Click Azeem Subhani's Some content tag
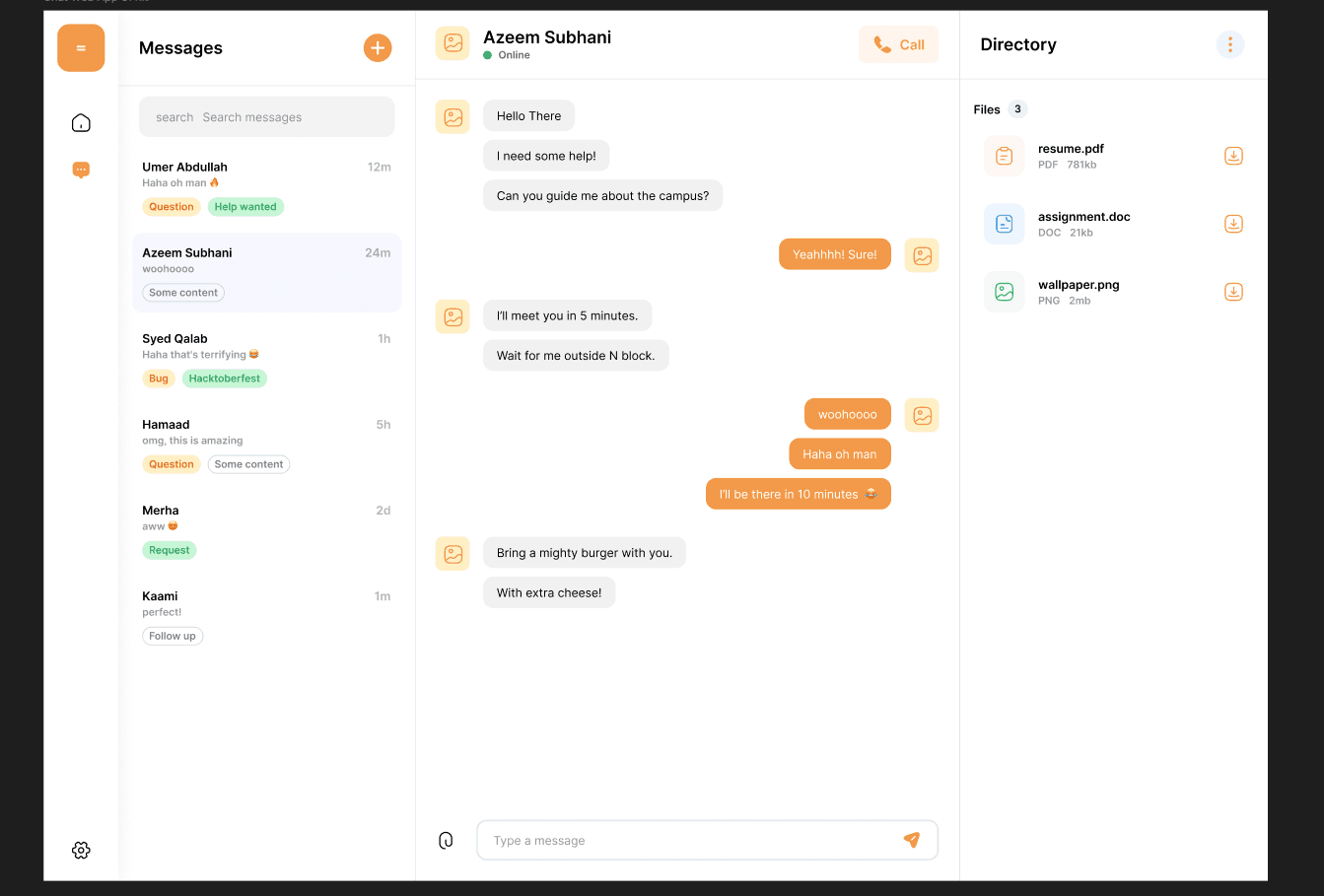The image size is (1324, 896). (183, 293)
